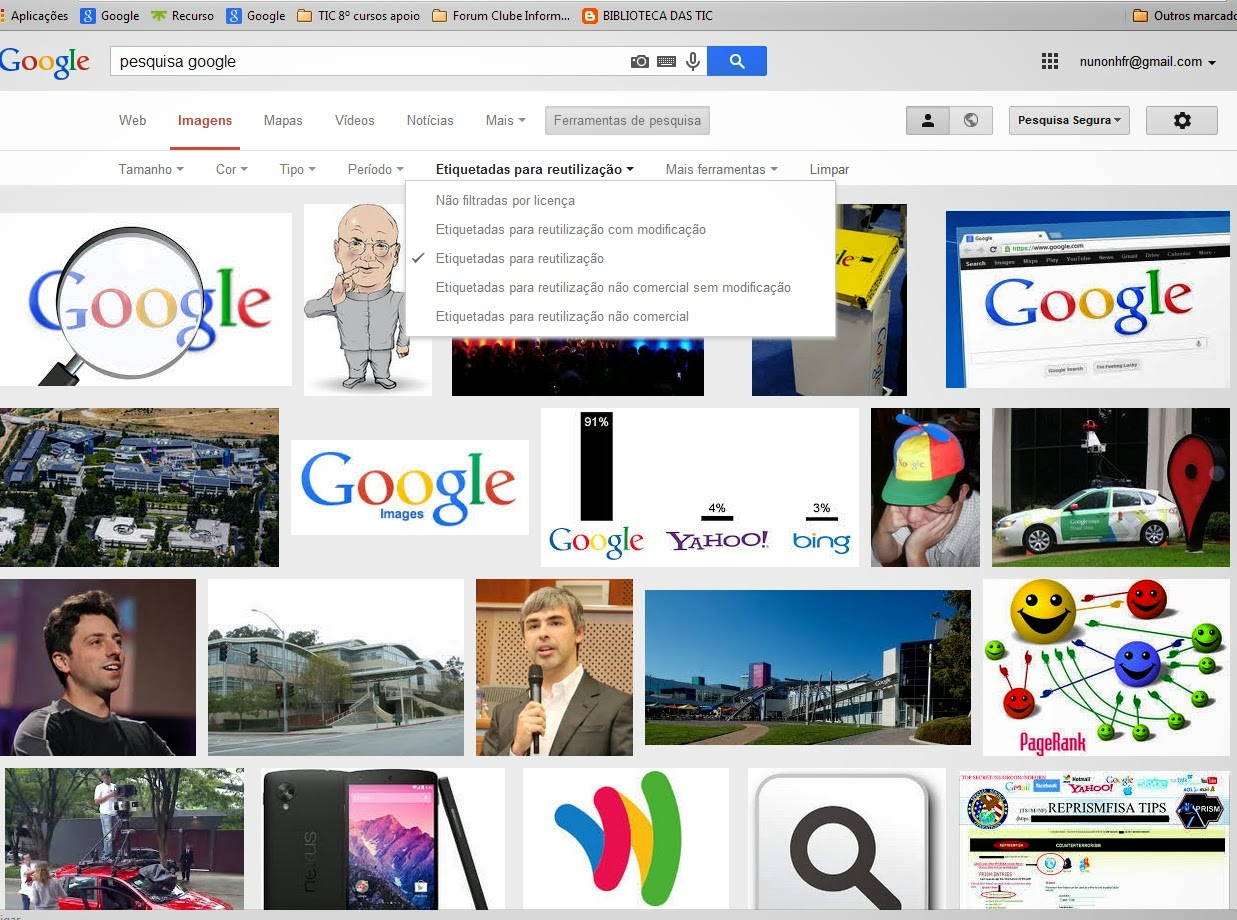Expand the Mais ferramentas dropdown
Screen dimensions: 1237x920
pos(722,169)
